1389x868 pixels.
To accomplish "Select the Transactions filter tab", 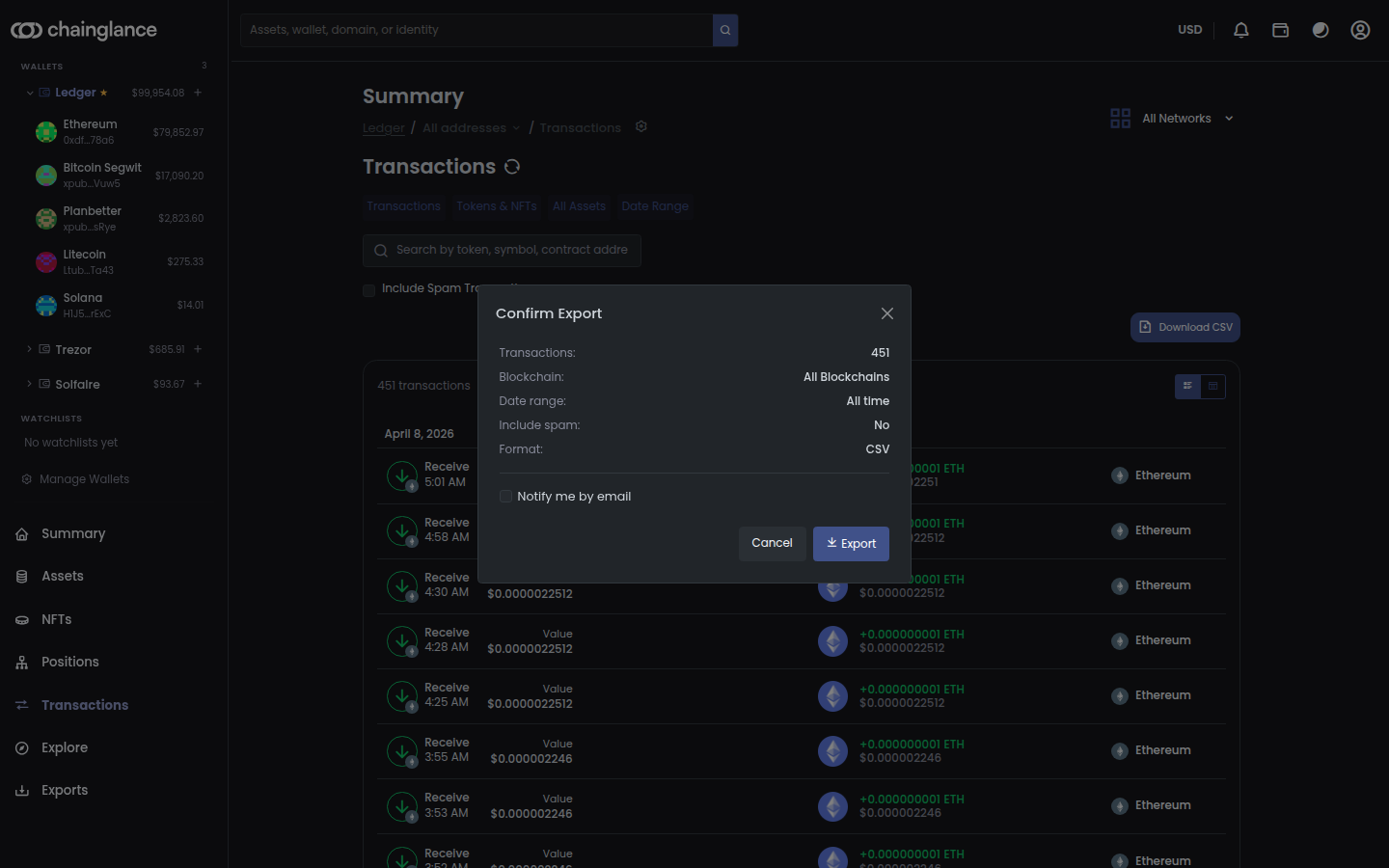I will (x=403, y=206).
